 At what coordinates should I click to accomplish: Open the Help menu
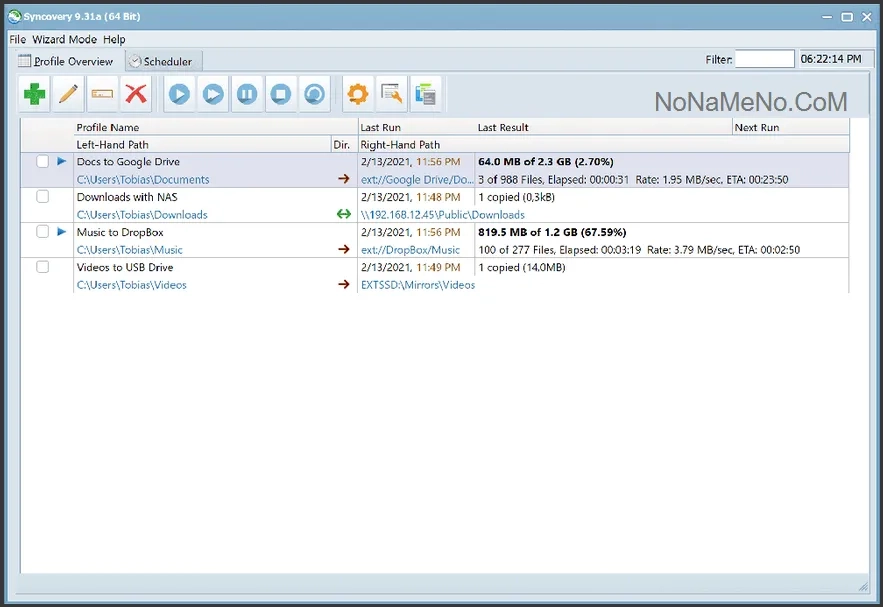(x=114, y=39)
